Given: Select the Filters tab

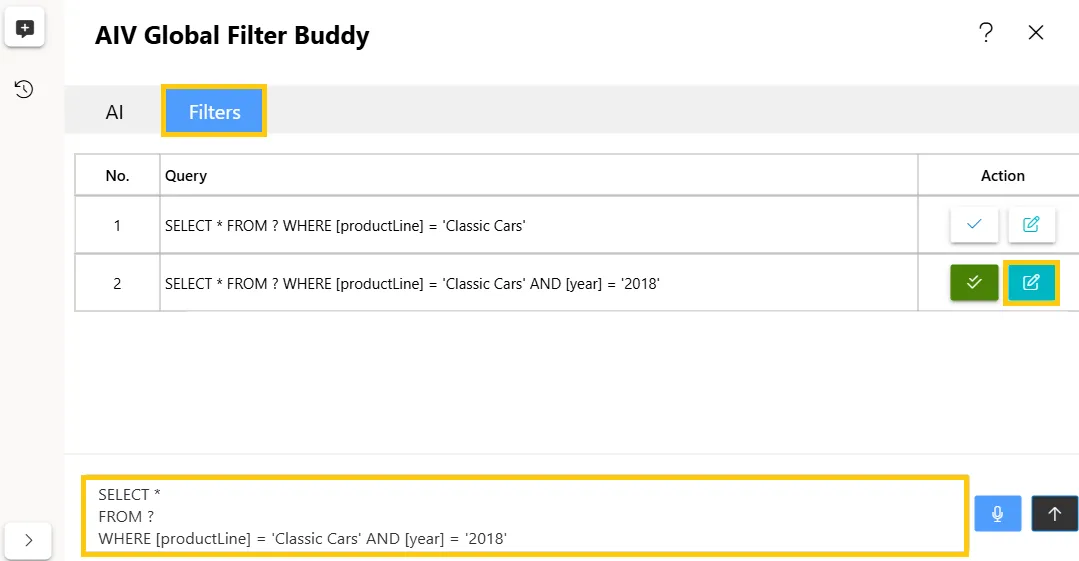Looking at the screenshot, I should [x=215, y=112].
